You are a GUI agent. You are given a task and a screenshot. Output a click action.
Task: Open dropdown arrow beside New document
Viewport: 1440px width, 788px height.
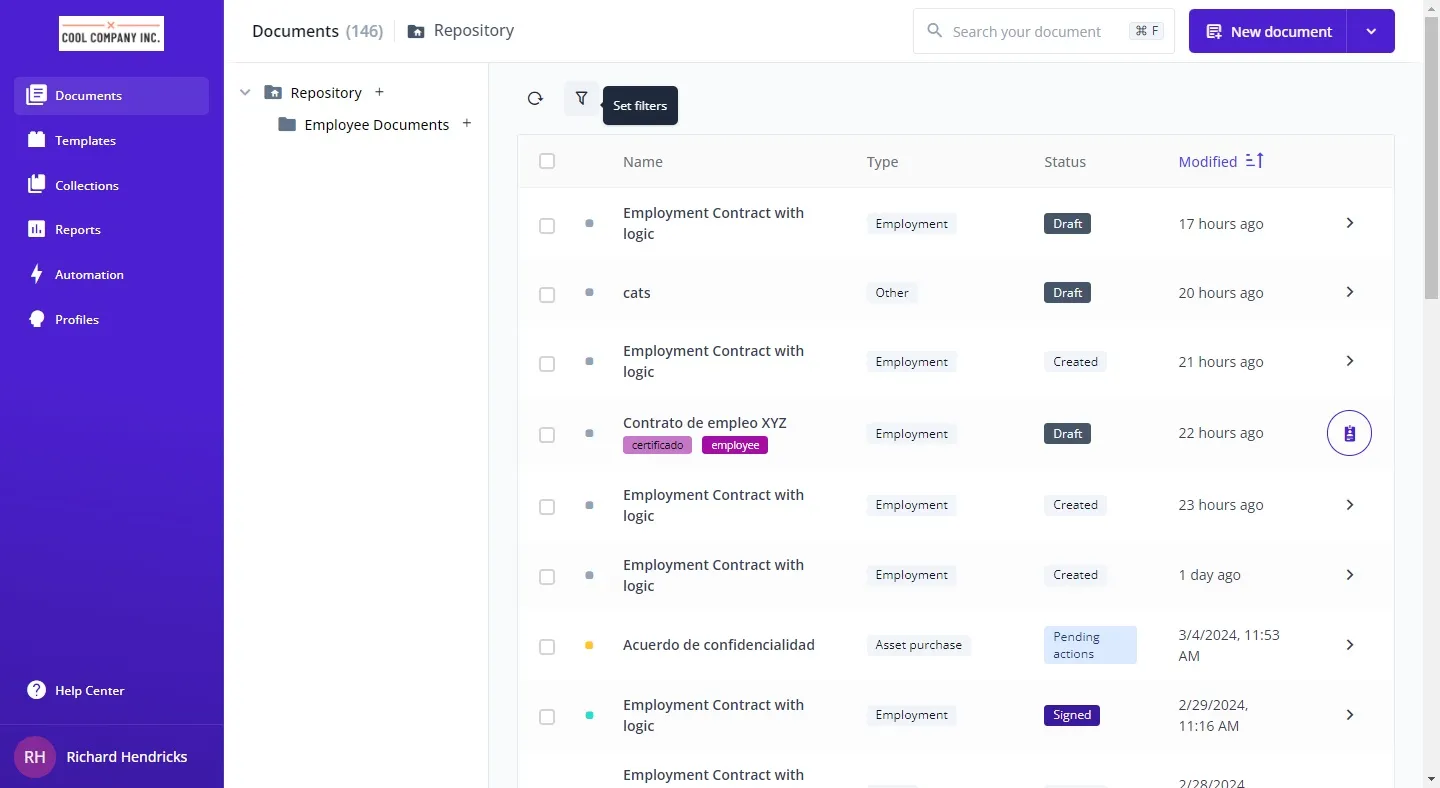(x=1371, y=32)
